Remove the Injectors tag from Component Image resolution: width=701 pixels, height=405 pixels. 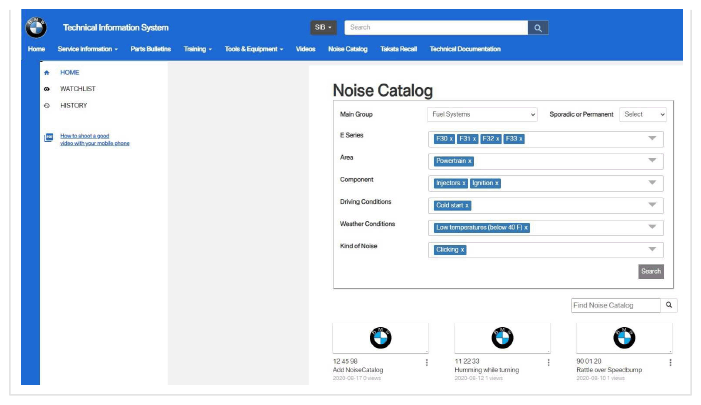[x=464, y=183]
